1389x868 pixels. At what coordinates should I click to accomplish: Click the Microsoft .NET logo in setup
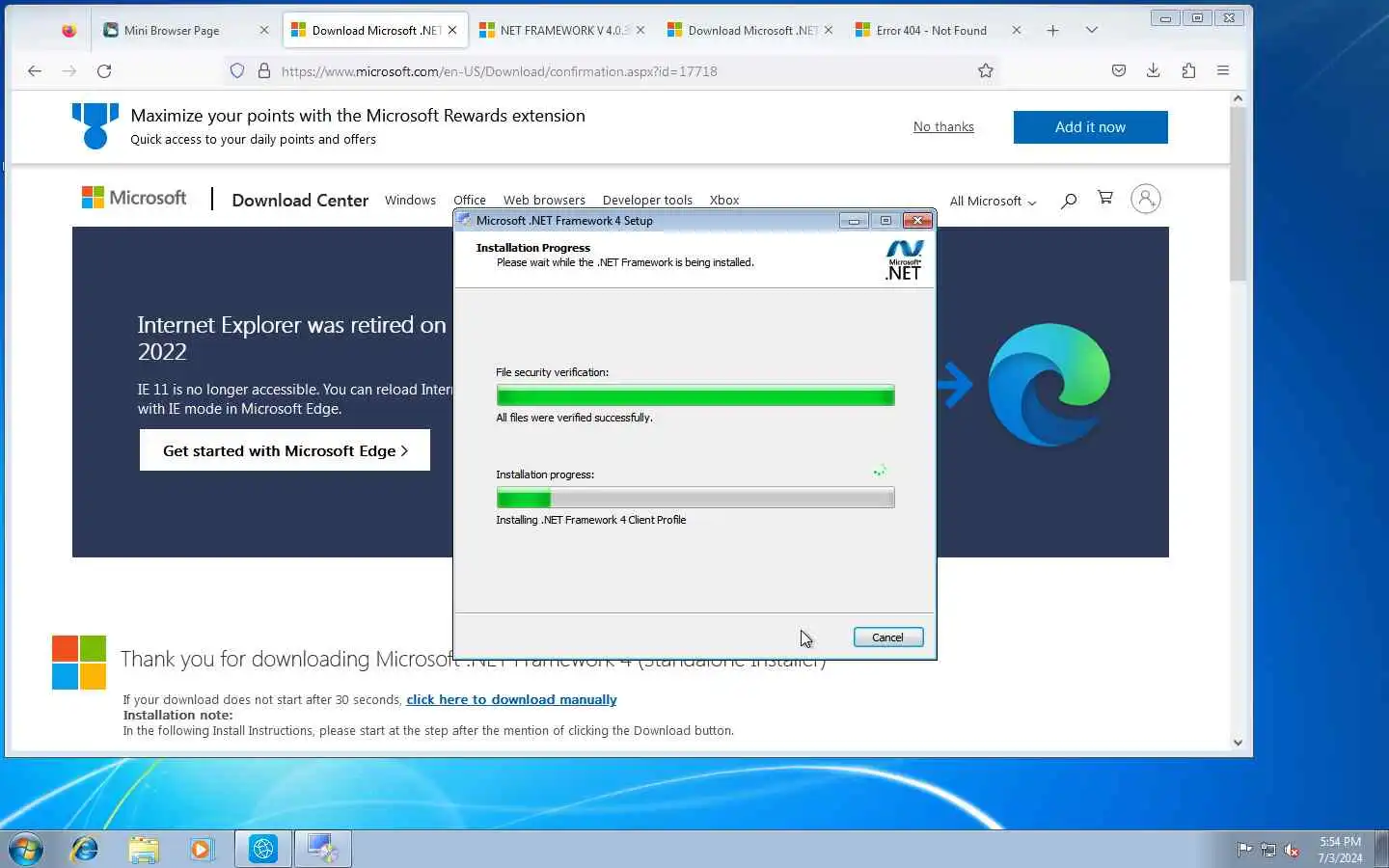904,260
